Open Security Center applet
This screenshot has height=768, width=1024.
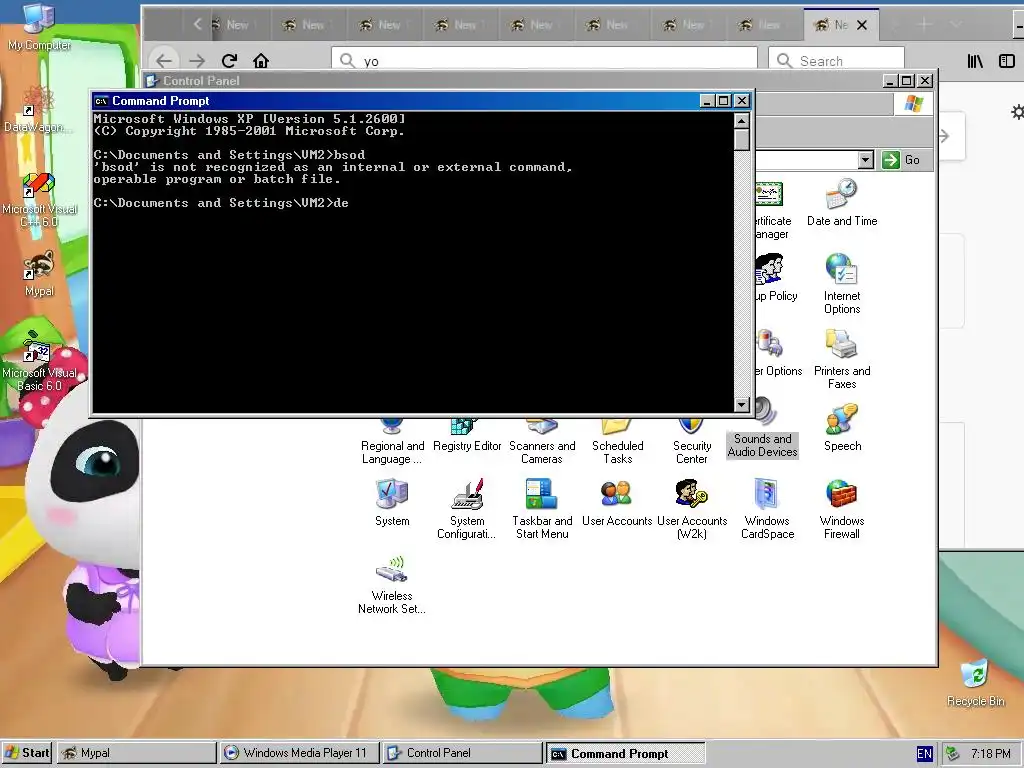click(x=692, y=441)
